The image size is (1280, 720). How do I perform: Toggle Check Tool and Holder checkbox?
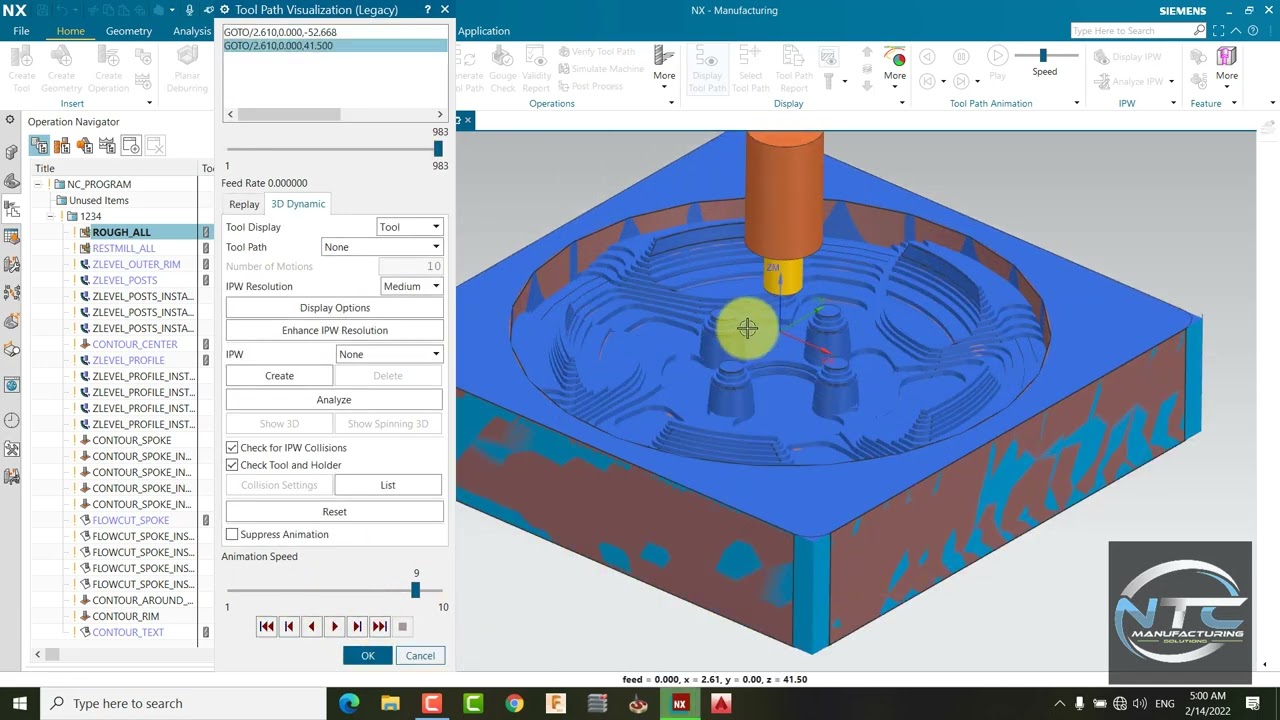point(232,465)
